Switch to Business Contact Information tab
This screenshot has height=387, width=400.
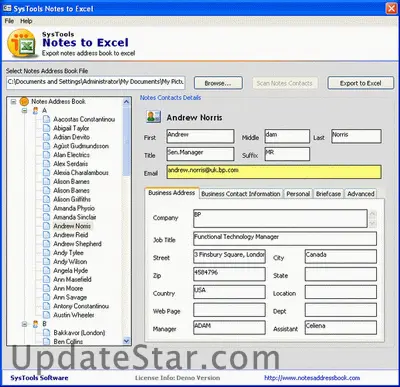pos(241,194)
